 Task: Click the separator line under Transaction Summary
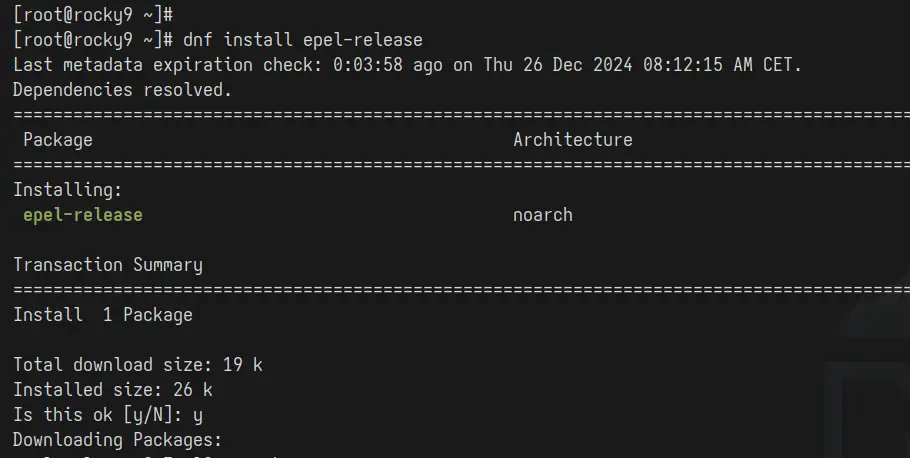click(461, 290)
